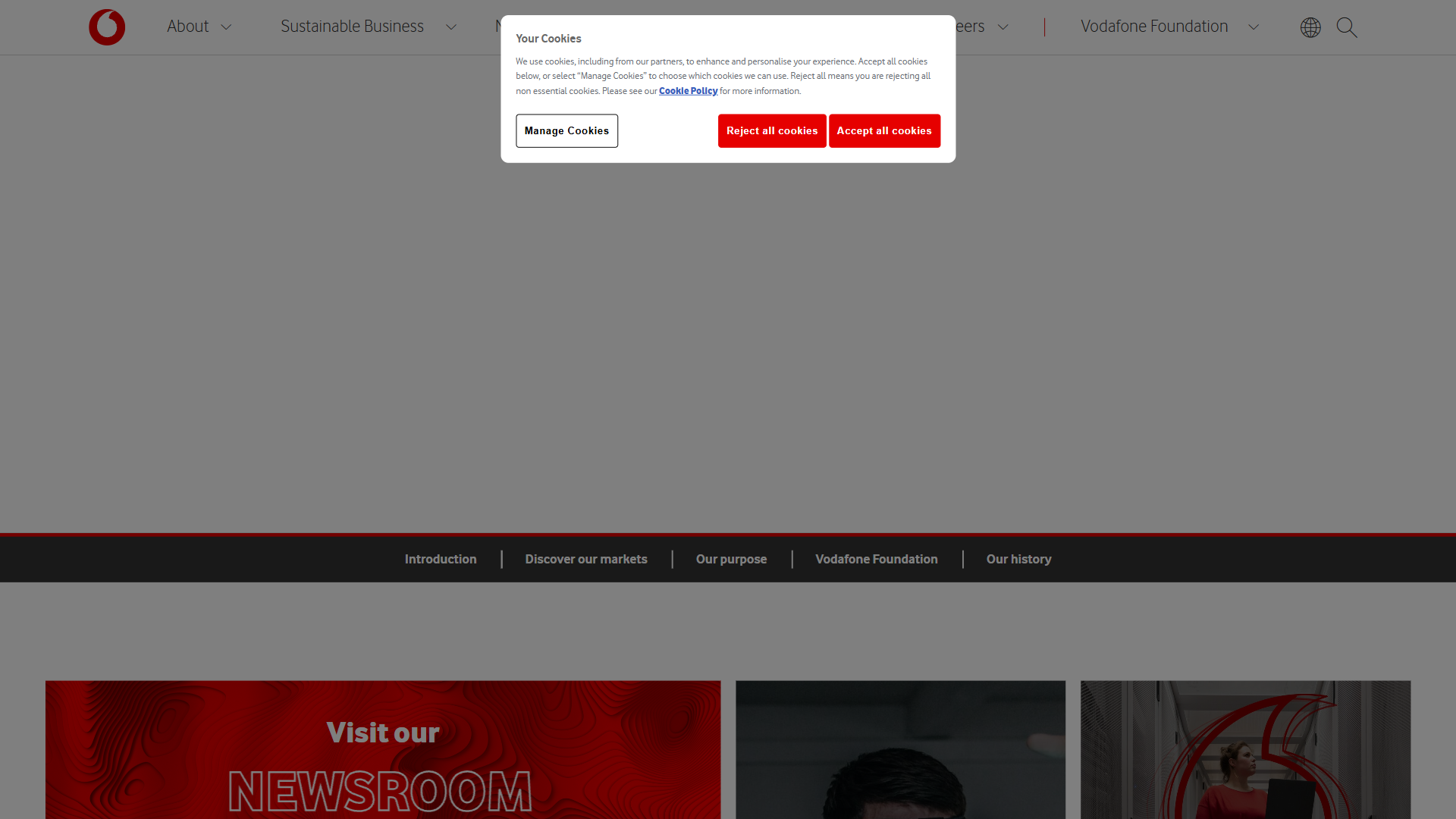Open the Visit our Newsroom banner
The image size is (1456, 819).
pyautogui.click(x=383, y=749)
